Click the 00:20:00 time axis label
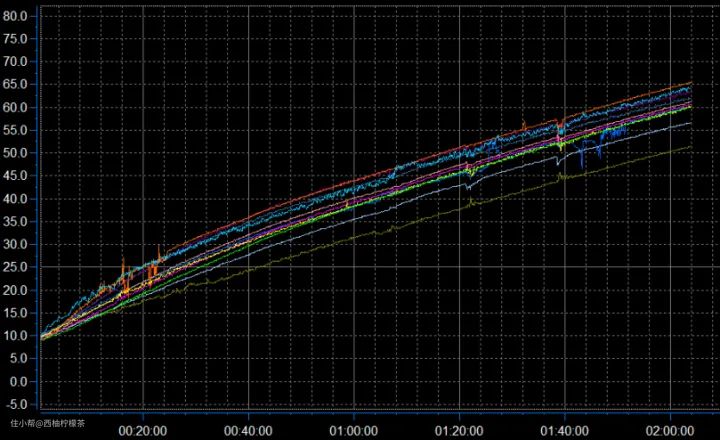Image resolution: width=720 pixels, height=440 pixels. click(143, 430)
